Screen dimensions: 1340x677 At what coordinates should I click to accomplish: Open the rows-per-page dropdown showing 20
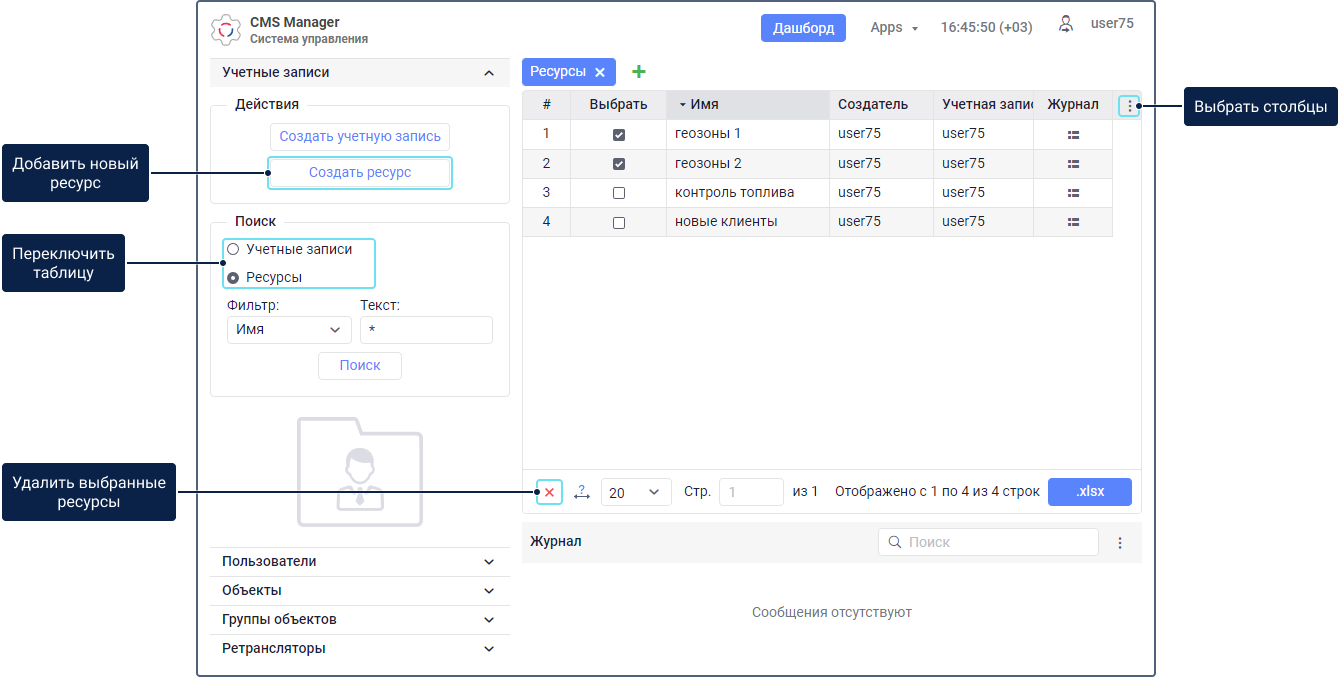coord(636,492)
